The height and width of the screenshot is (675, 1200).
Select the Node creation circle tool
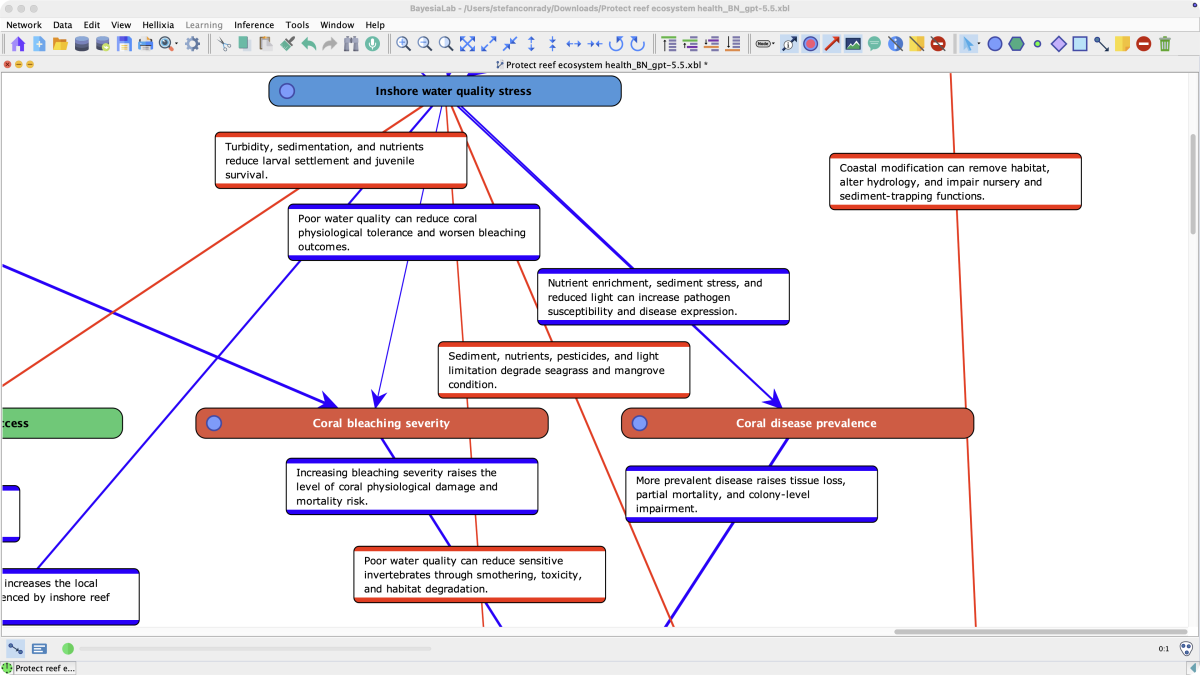[995, 44]
